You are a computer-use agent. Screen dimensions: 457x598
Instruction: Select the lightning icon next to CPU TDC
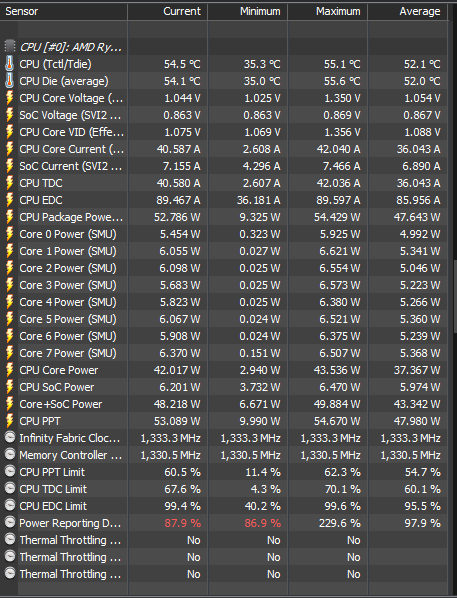click(10, 183)
